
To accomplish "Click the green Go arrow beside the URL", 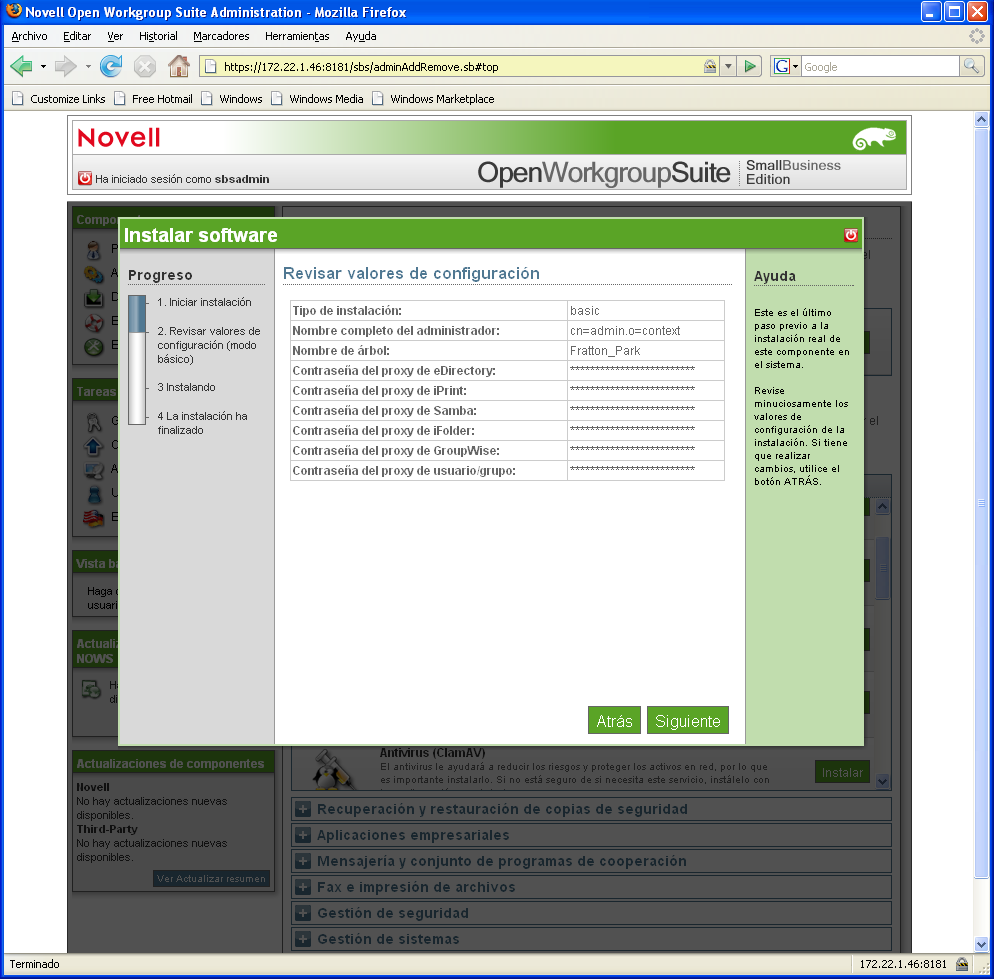I will (x=750, y=67).
